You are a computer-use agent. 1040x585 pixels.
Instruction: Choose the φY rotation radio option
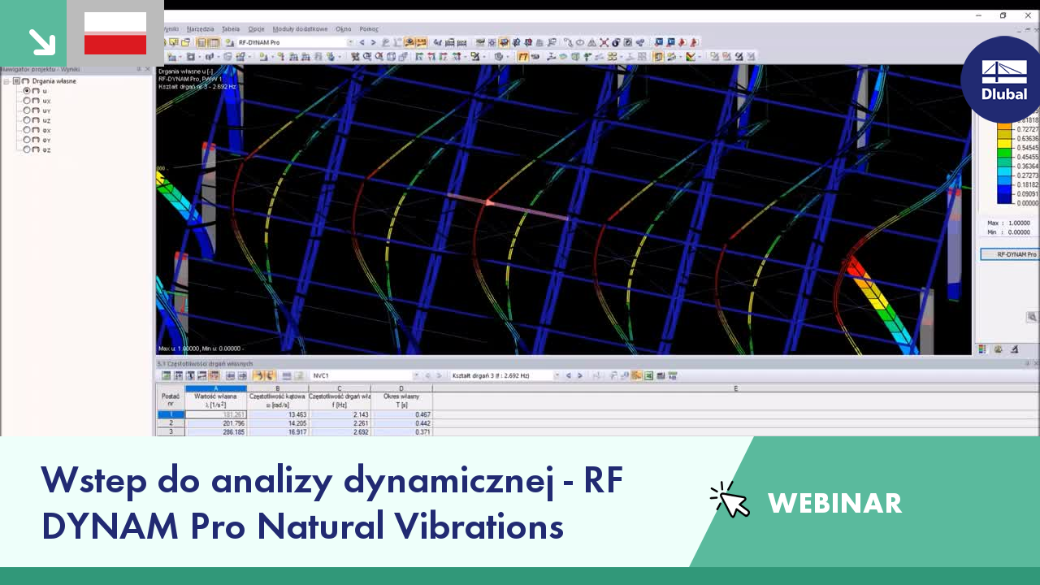coord(27,140)
